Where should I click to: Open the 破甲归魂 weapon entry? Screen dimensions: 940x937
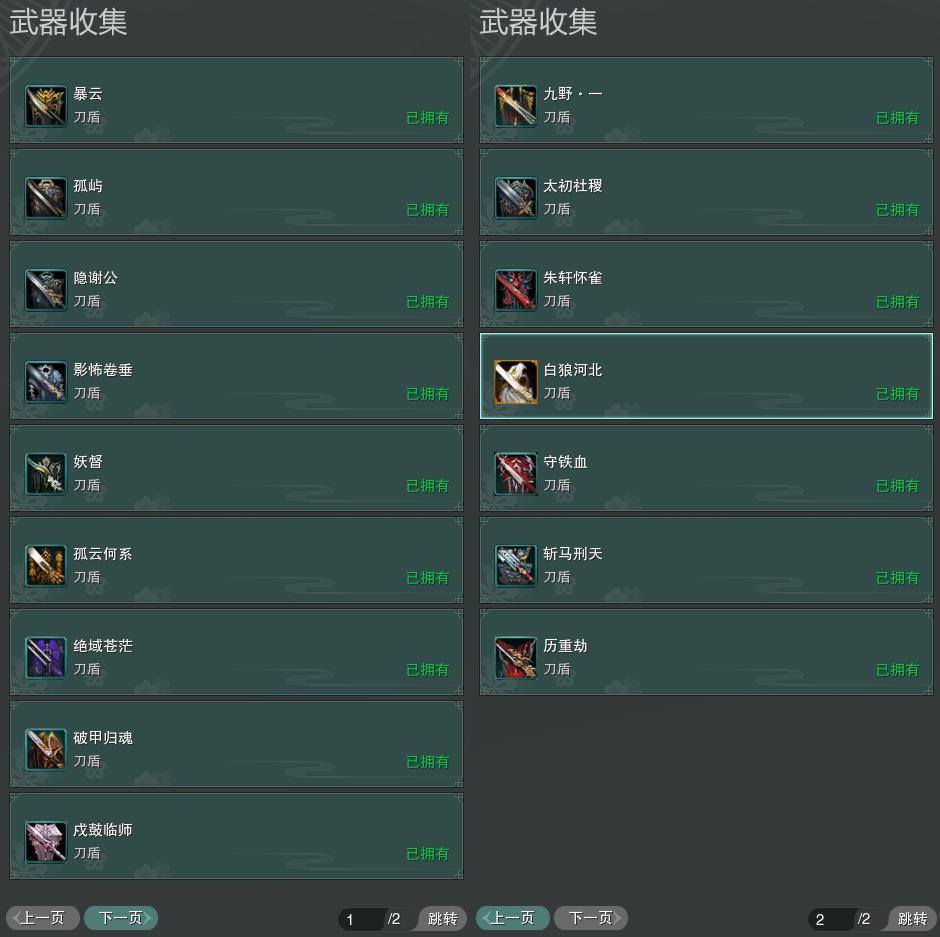(x=236, y=744)
